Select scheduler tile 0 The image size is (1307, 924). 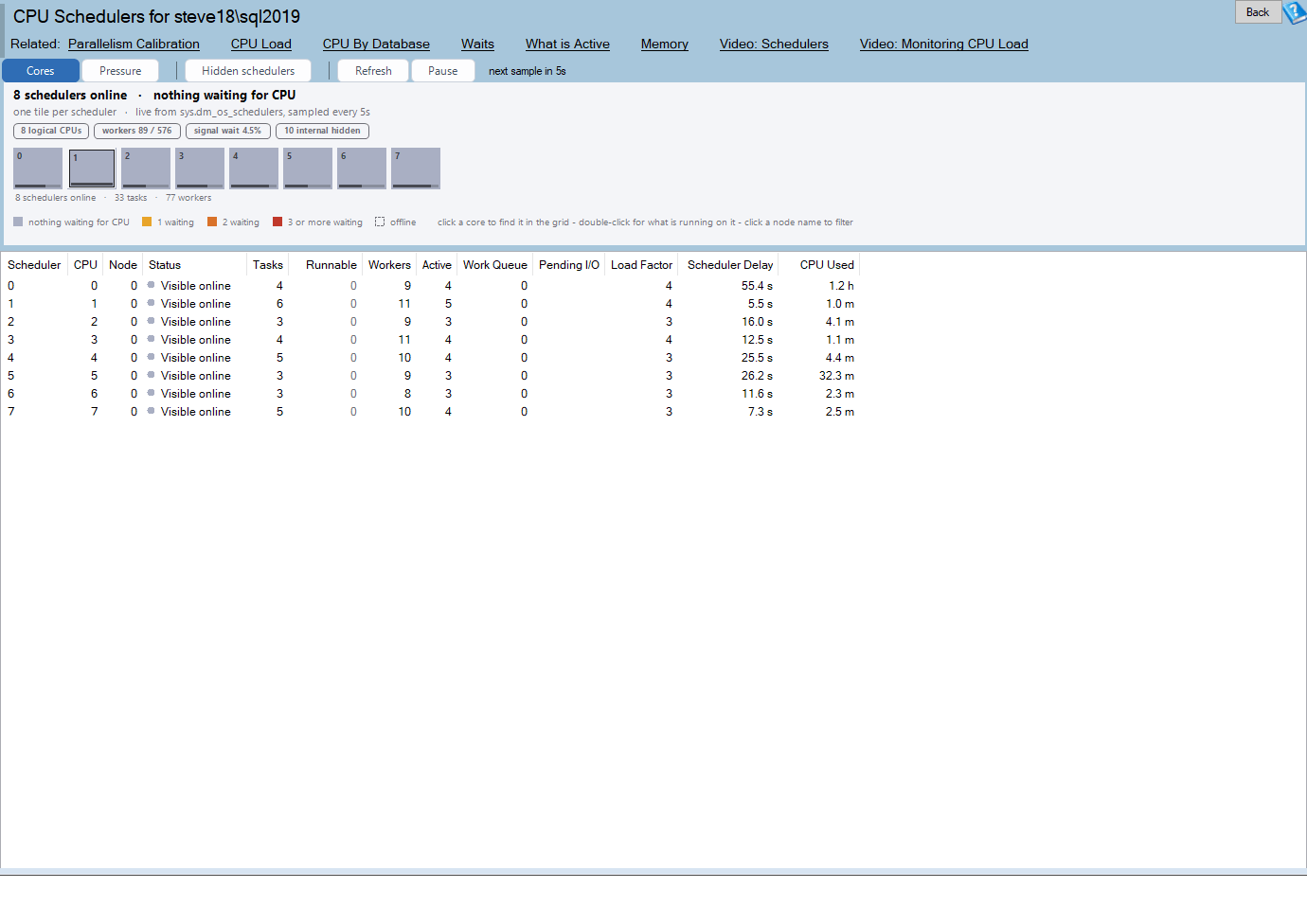click(x=38, y=169)
